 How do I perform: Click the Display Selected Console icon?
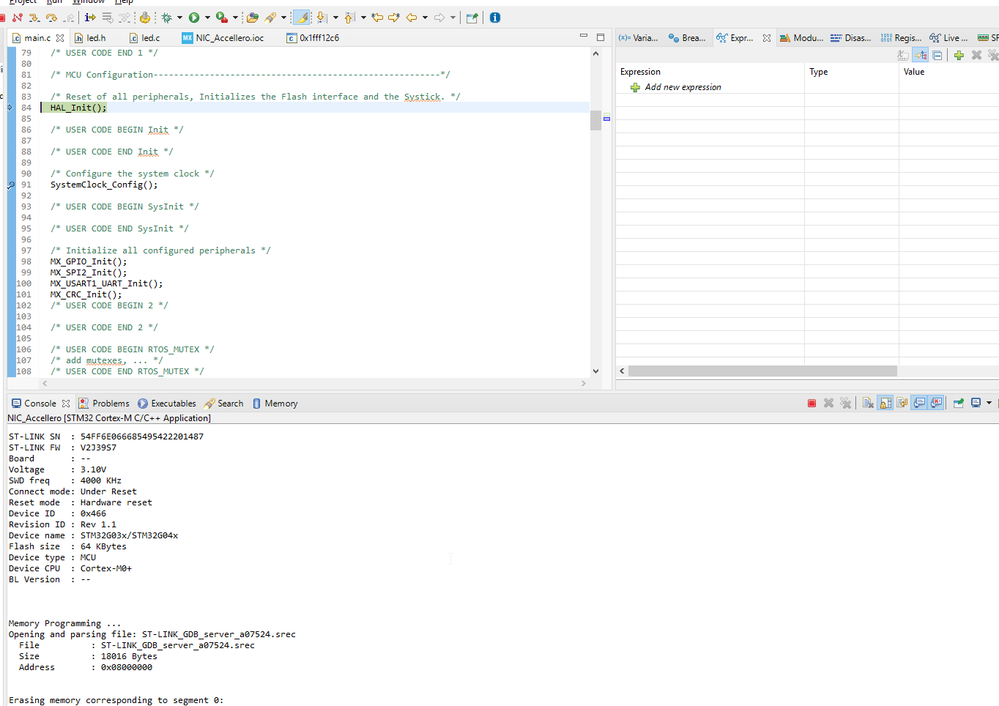[x=975, y=403]
